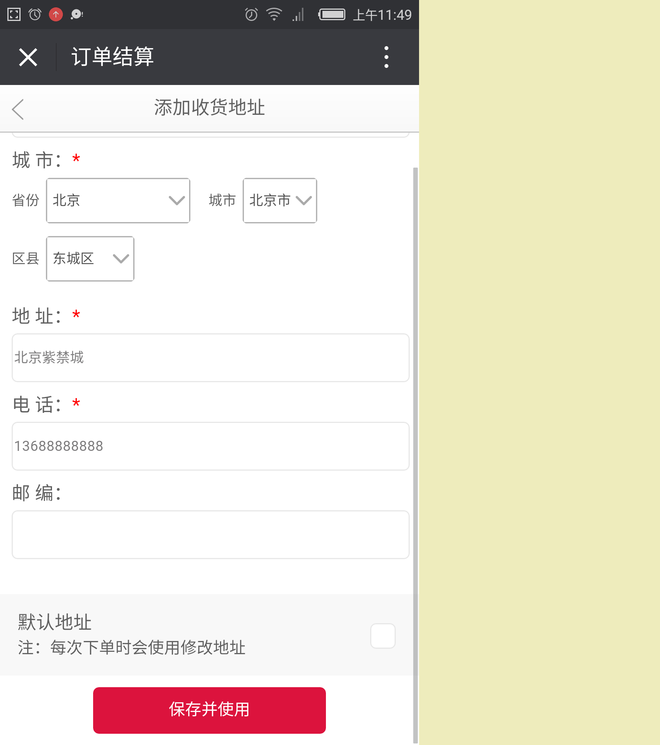Screen dimensions: 660x745
Task: Tap the 邮 编 label
Action: pos(37,492)
